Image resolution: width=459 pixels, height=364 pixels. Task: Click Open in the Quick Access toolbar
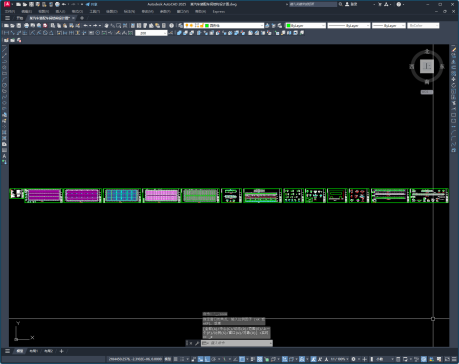click(25, 5)
